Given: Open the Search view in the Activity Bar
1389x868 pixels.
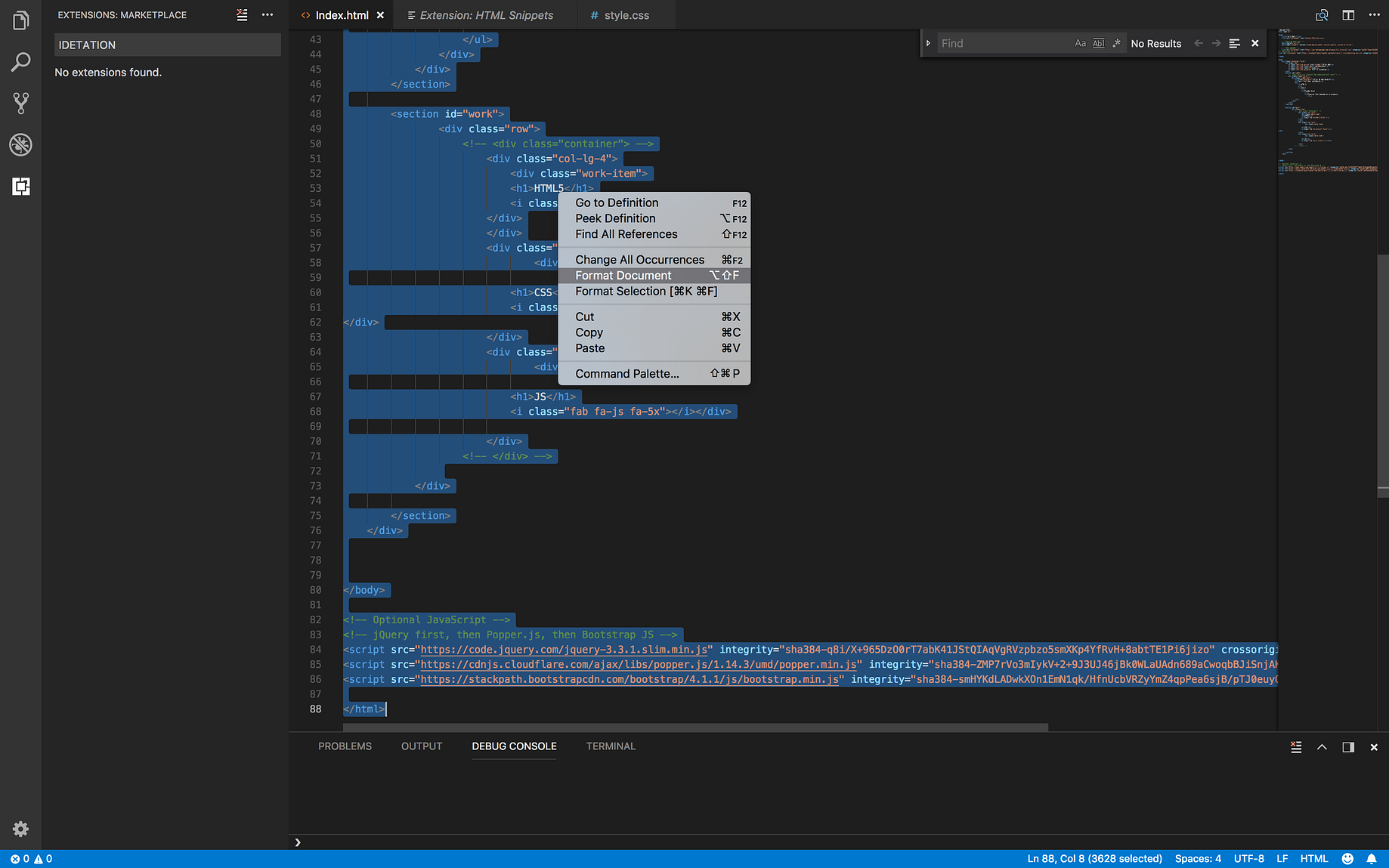Looking at the screenshot, I should point(20,62).
